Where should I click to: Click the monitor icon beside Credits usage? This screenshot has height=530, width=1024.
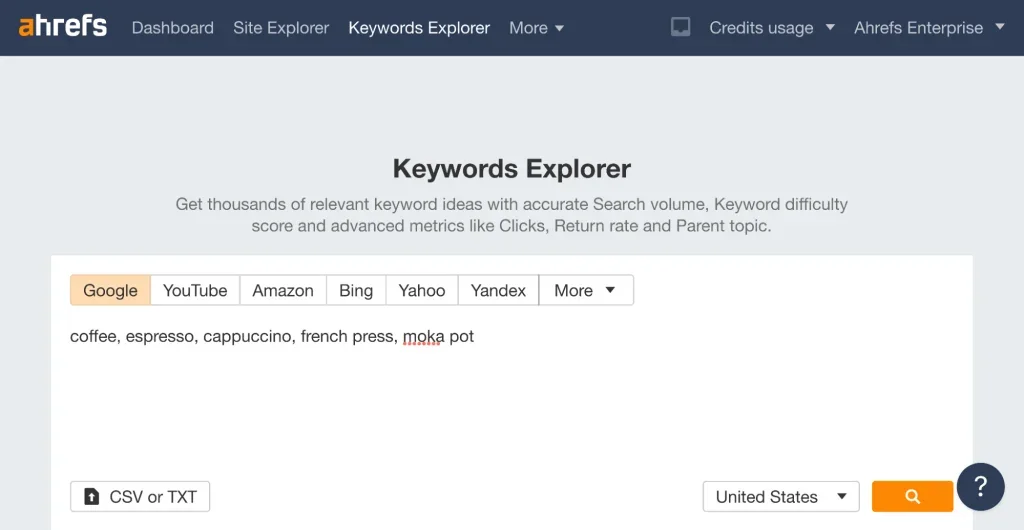click(x=680, y=27)
